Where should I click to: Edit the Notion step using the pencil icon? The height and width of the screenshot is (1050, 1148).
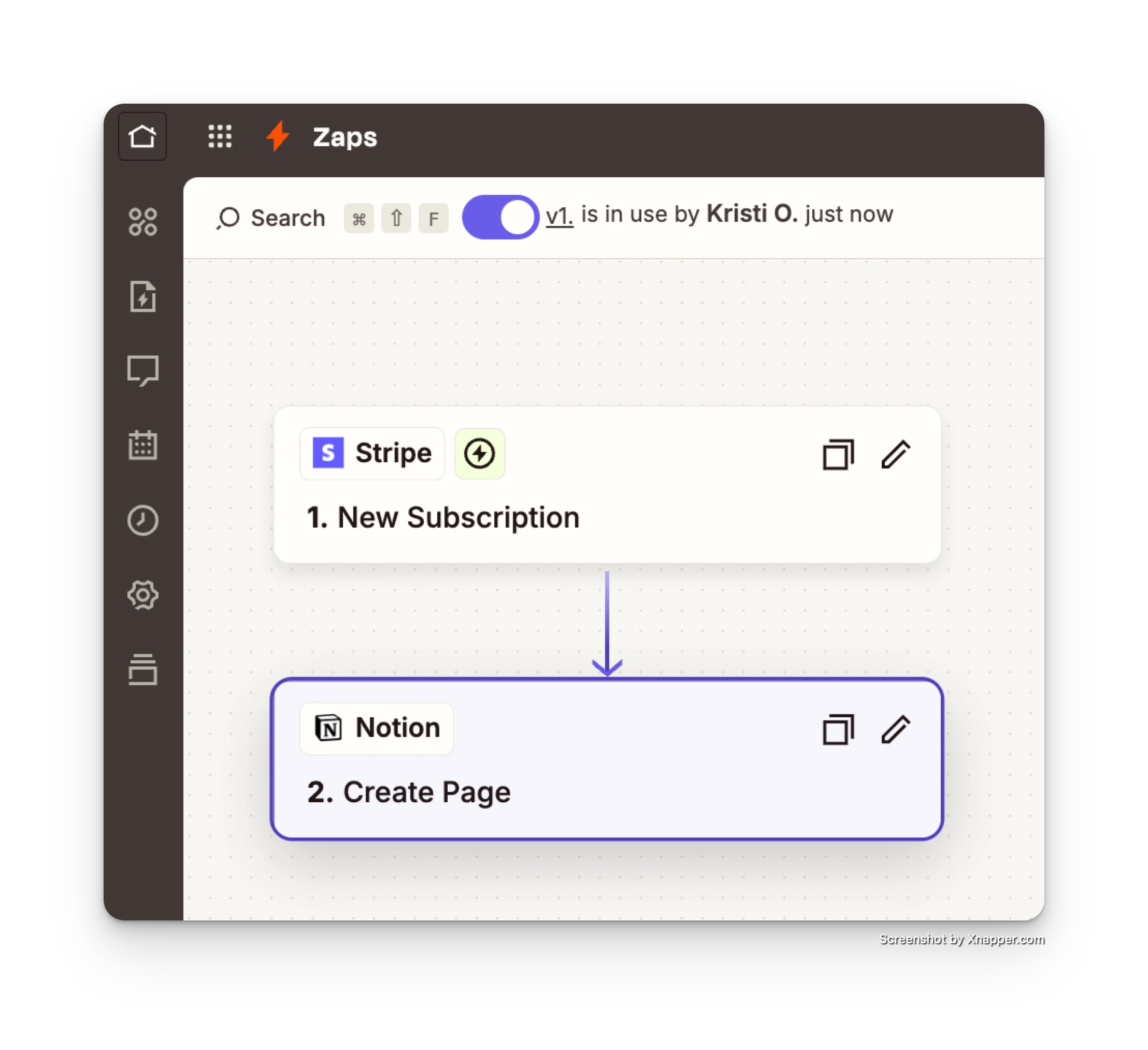click(895, 728)
